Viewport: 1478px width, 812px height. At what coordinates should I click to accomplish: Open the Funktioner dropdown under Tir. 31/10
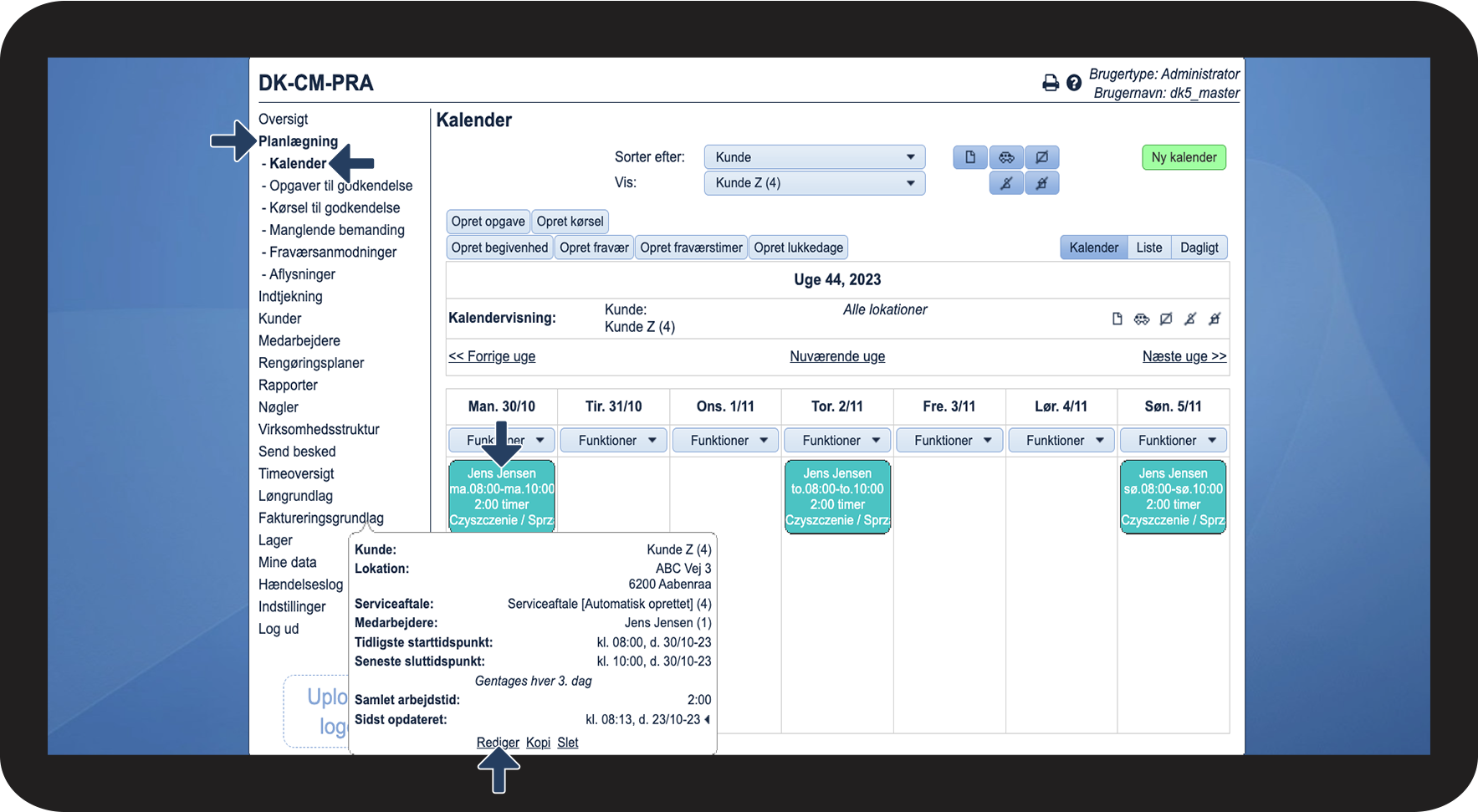[614, 441]
